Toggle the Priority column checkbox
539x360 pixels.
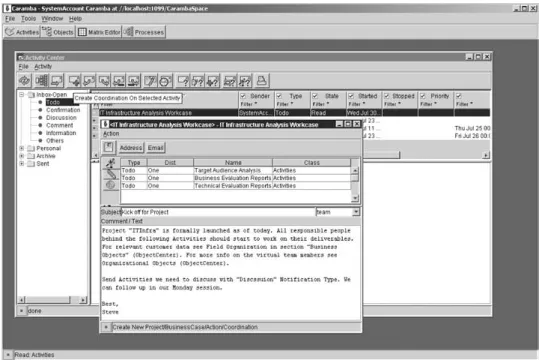[x=423, y=96]
